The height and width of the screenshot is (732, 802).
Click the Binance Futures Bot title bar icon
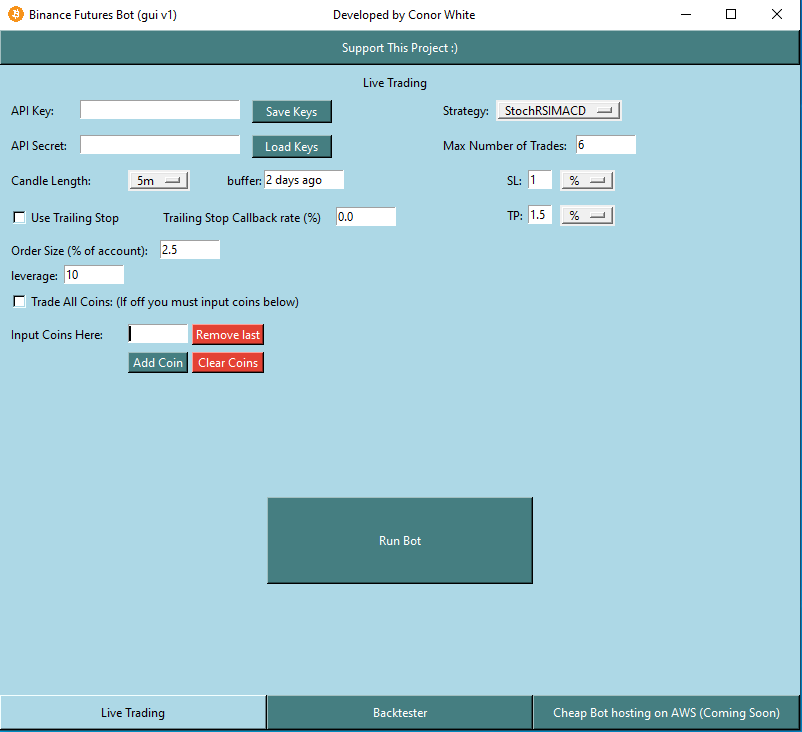15,14
